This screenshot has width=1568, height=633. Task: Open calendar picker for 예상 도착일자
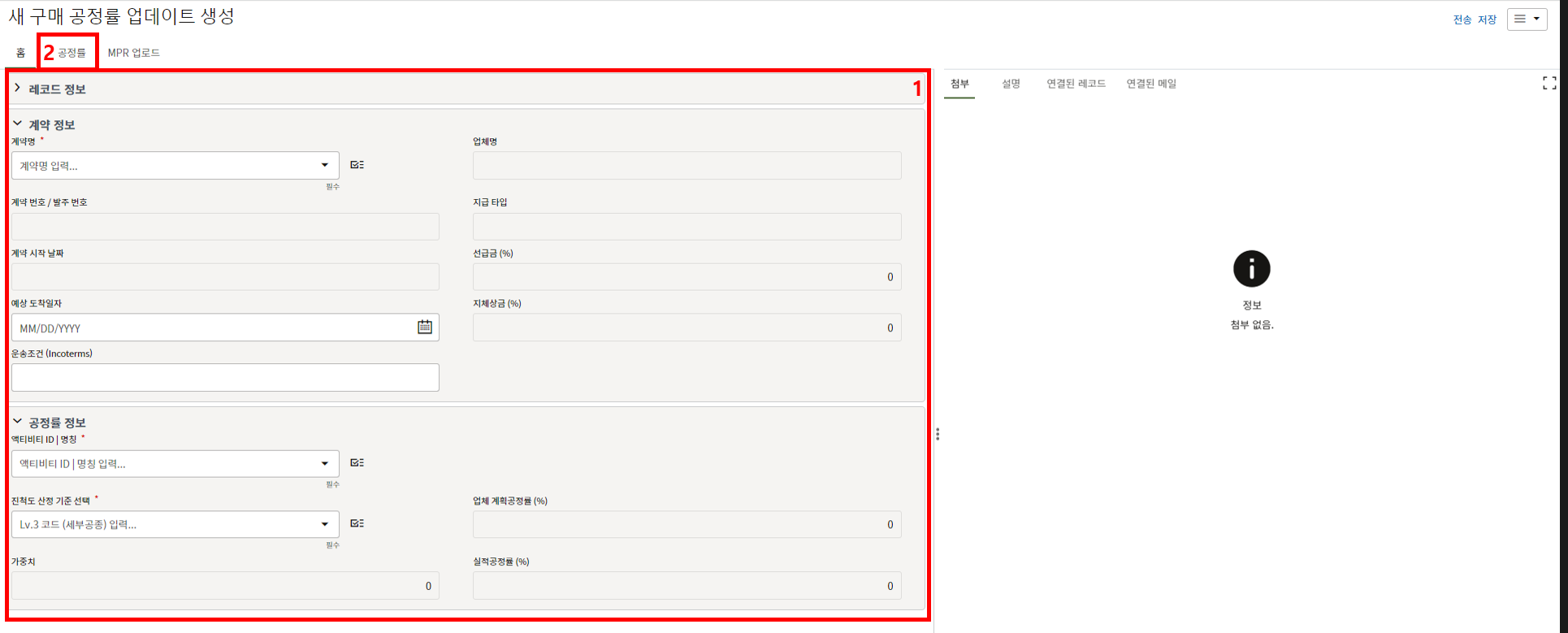[424, 327]
